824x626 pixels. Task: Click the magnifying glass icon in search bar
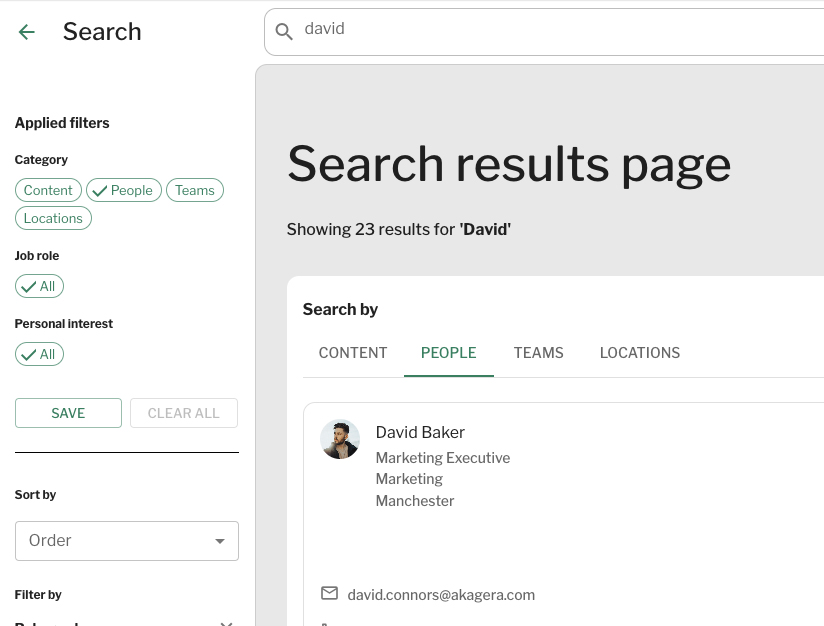284,31
